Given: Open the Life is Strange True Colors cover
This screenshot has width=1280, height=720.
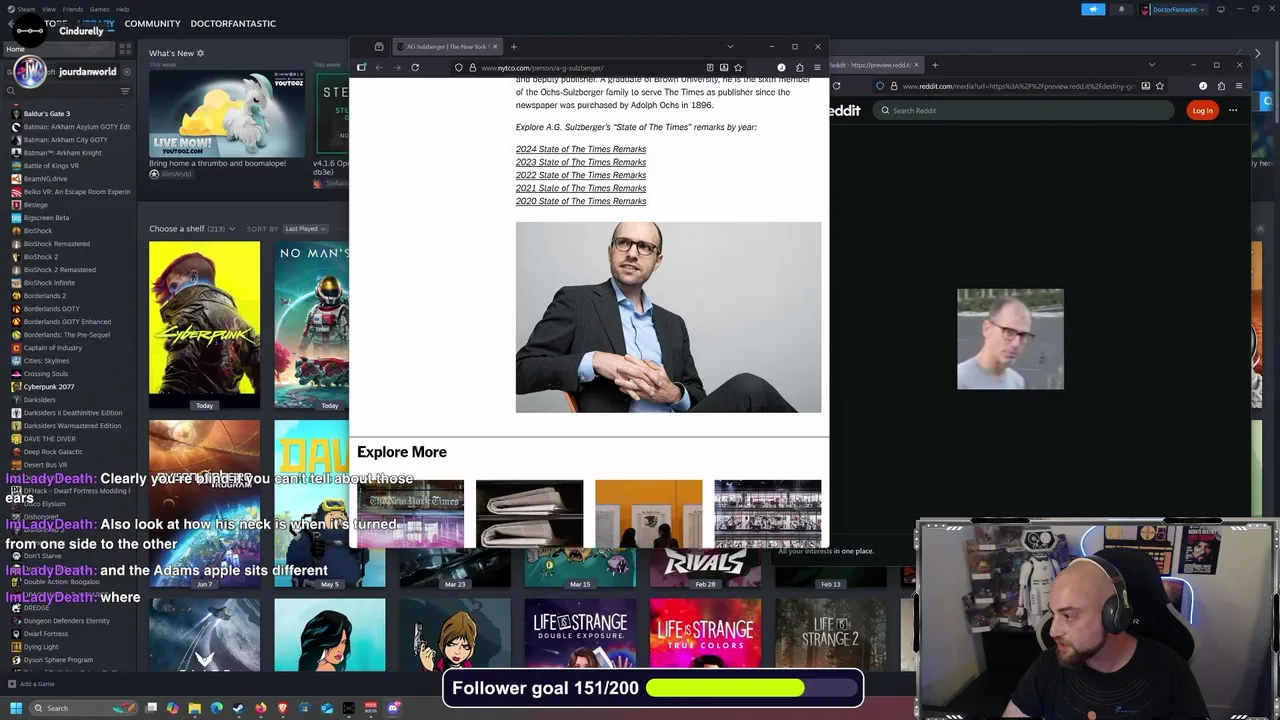Looking at the screenshot, I should [x=705, y=635].
